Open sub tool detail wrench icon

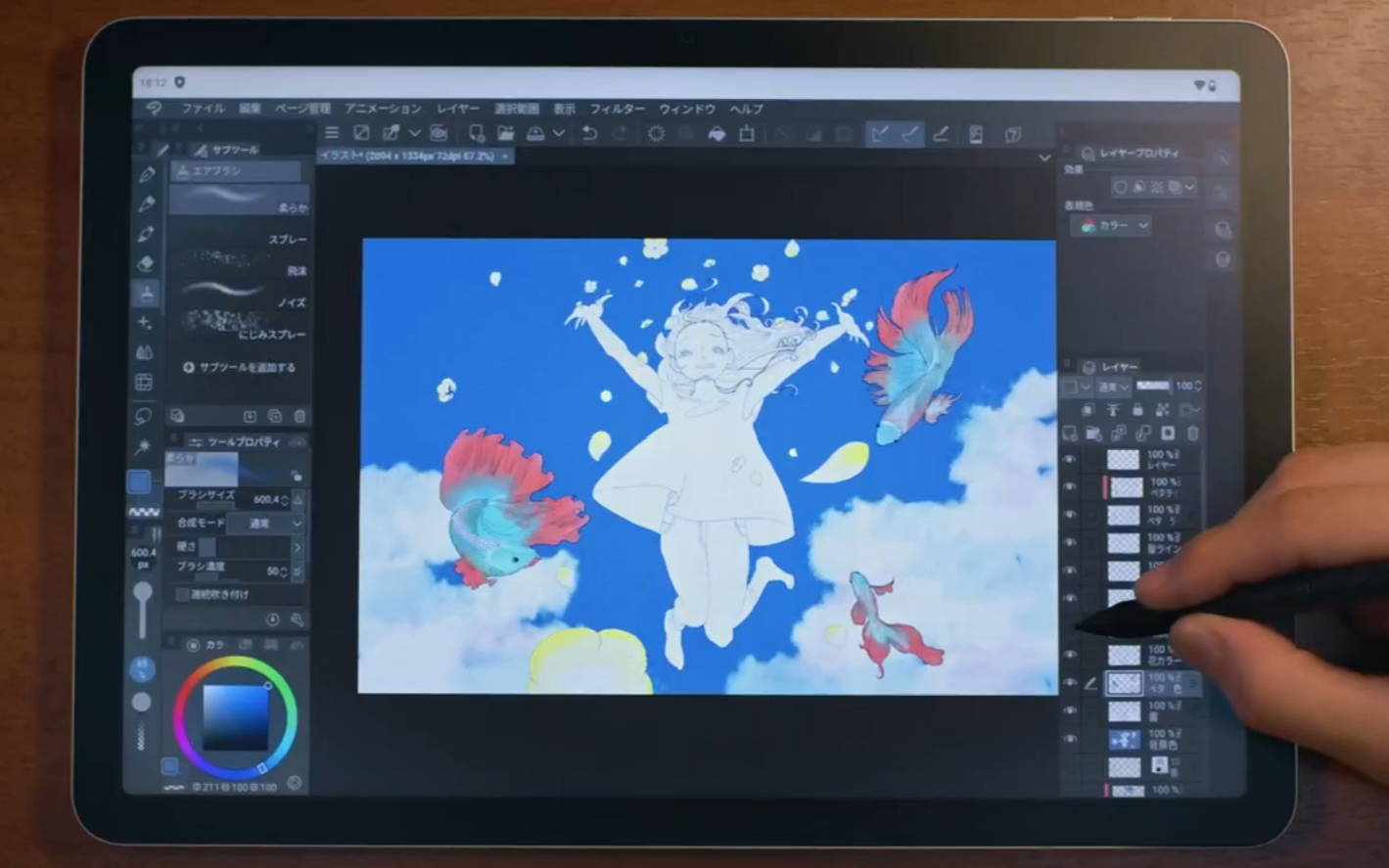298,619
